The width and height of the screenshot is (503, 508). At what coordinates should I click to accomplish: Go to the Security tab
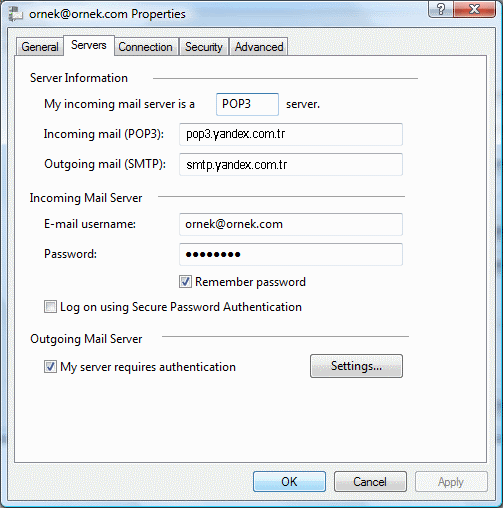point(204,47)
